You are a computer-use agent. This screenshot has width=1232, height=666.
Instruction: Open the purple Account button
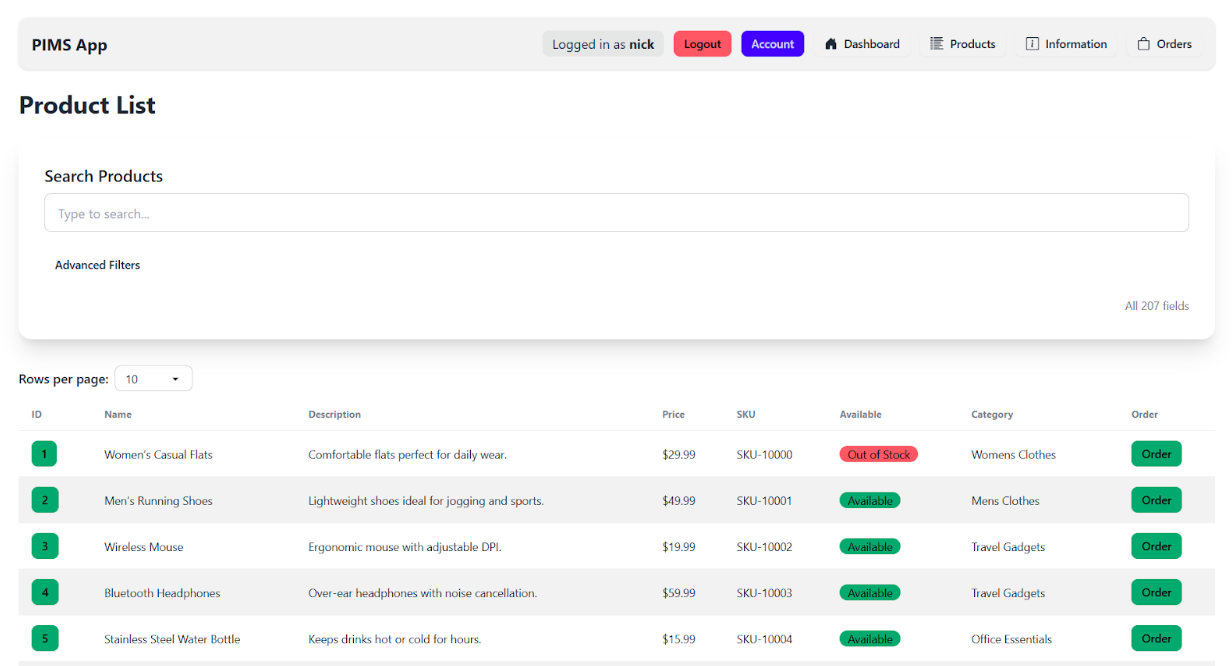[x=772, y=44]
